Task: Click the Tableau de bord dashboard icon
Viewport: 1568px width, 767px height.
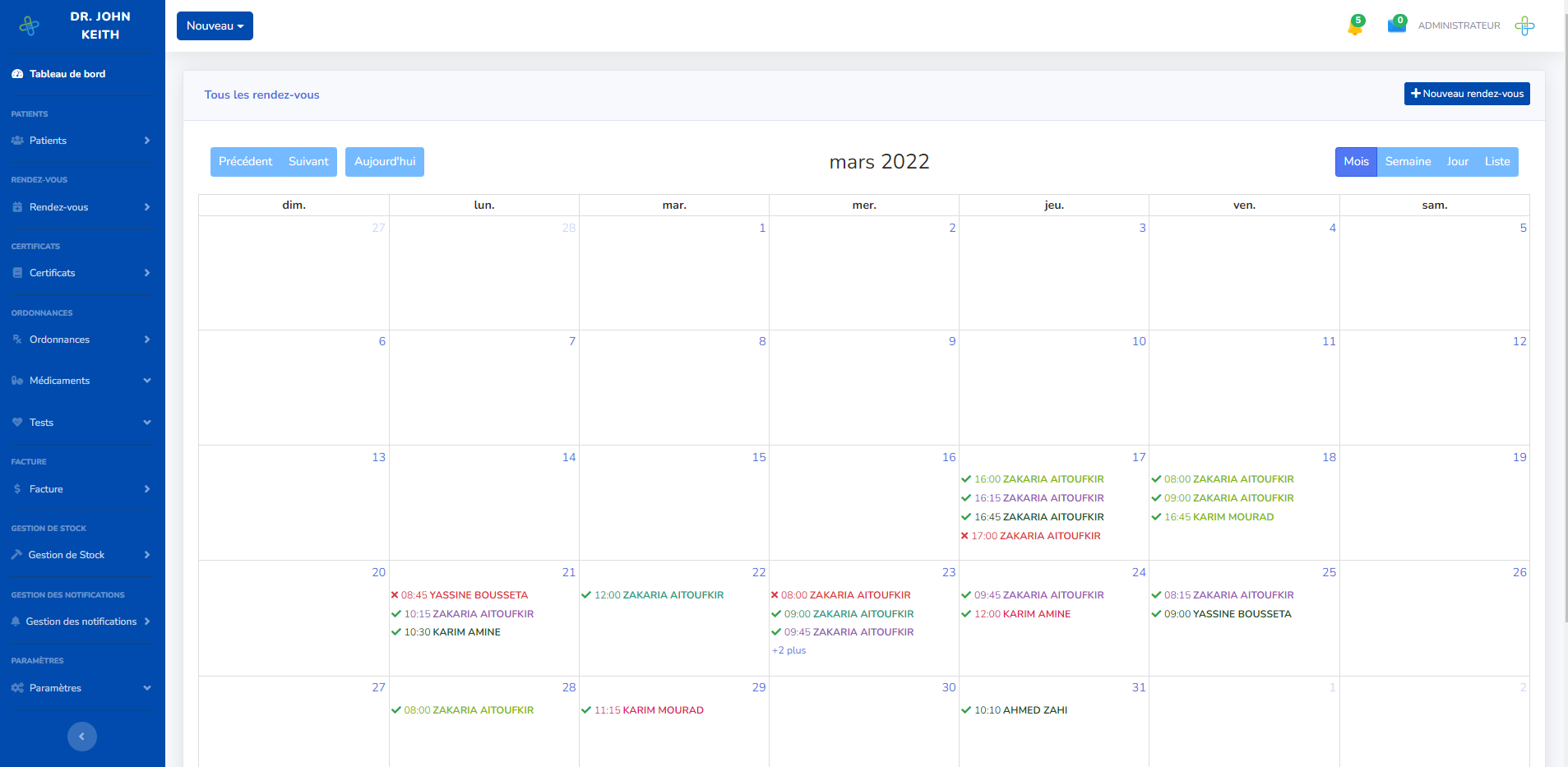Action: pyautogui.click(x=17, y=74)
